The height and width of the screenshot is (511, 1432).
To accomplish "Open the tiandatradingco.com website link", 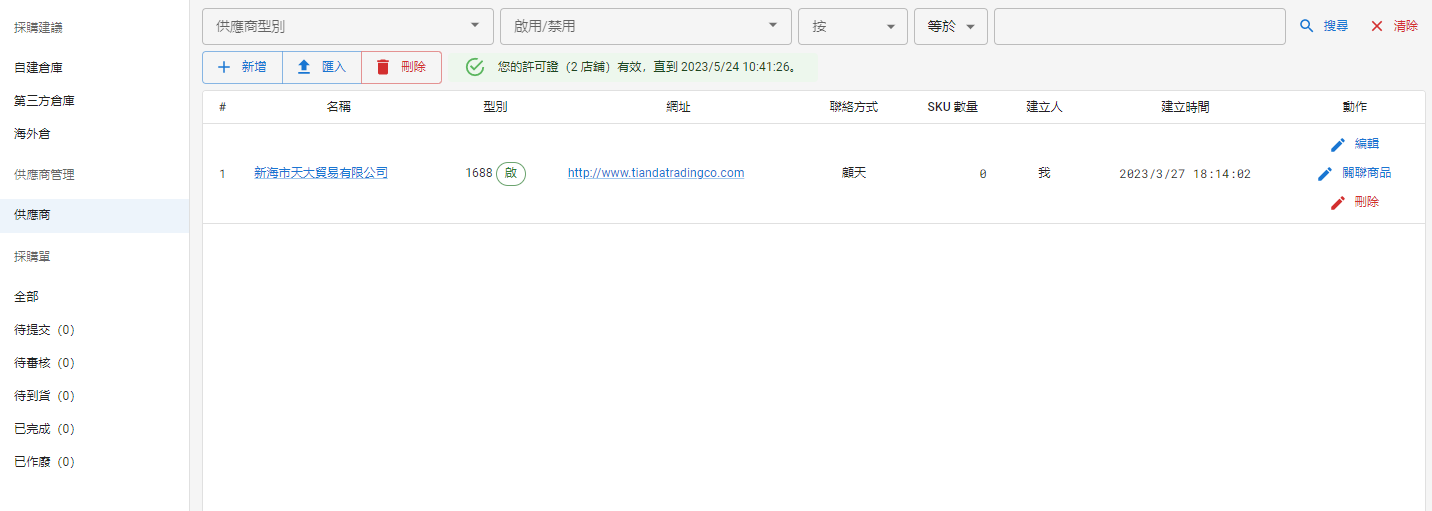I will (656, 173).
